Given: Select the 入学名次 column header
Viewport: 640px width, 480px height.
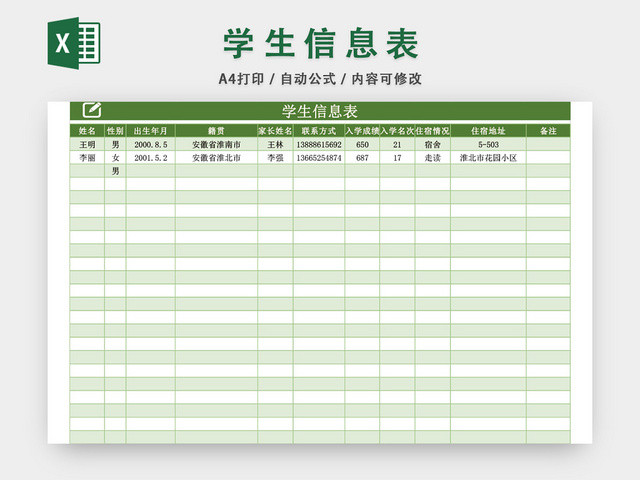Looking at the screenshot, I should tap(397, 131).
